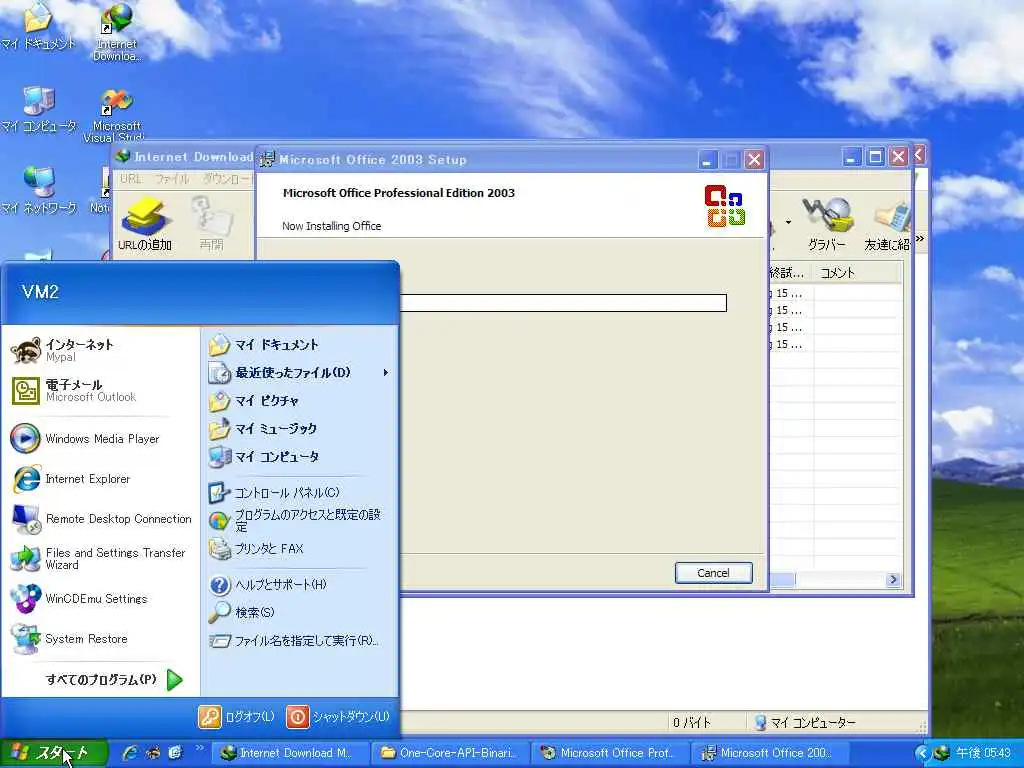The height and width of the screenshot is (768, 1024).
Task: Start Files and Settings Transfer Wizard
Action: coord(98,558)
